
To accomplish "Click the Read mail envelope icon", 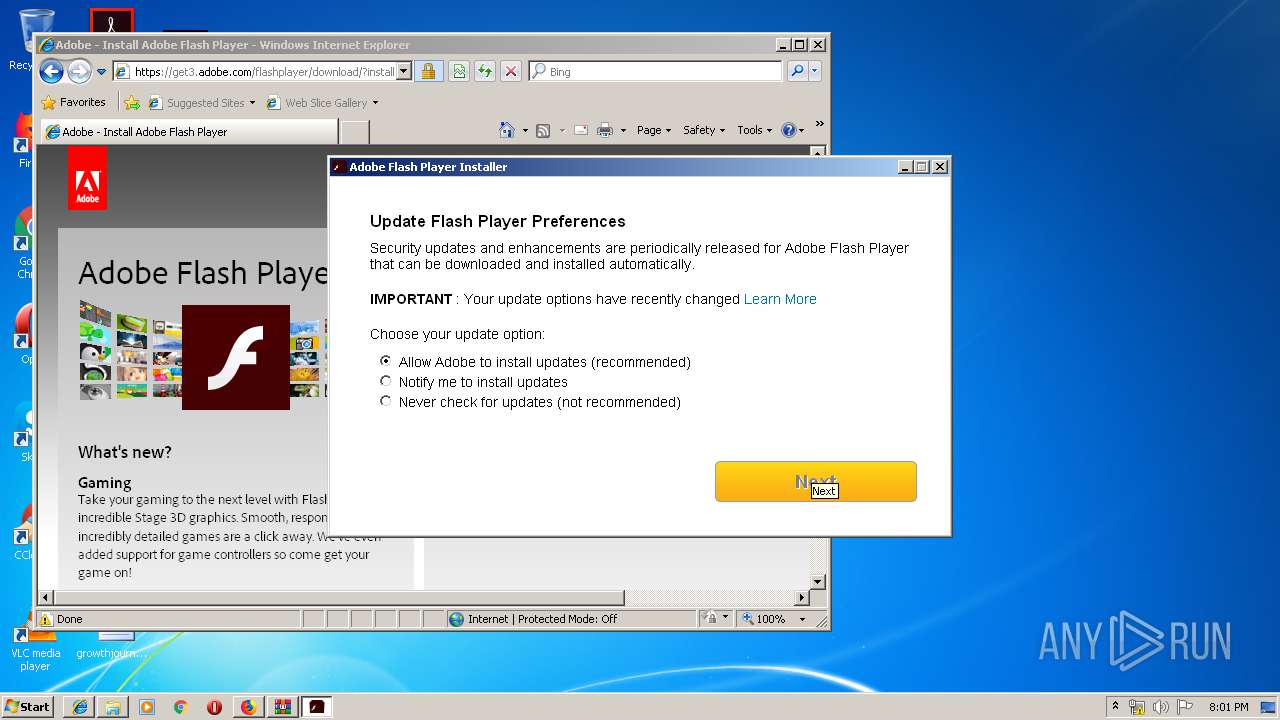I will tap(580, 130).
